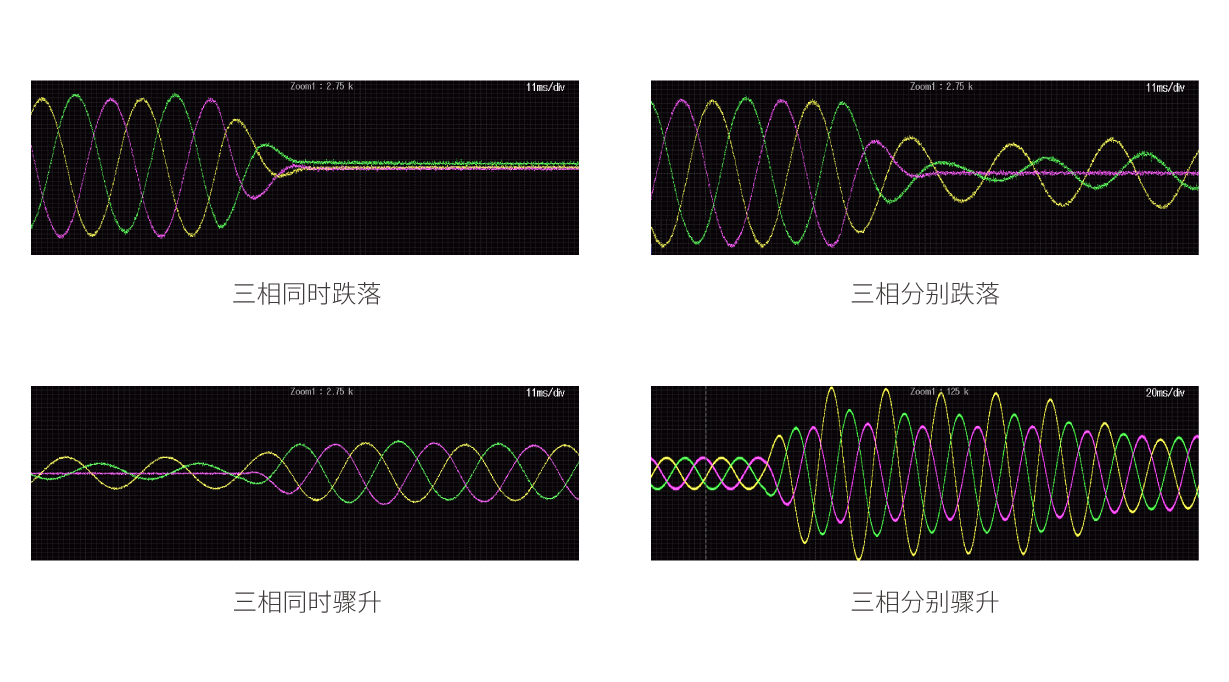Screen dimensions: 1229x682
Task: Click 11ms/div label in 三相同时跌落 plot
Action: pos(545,87)
